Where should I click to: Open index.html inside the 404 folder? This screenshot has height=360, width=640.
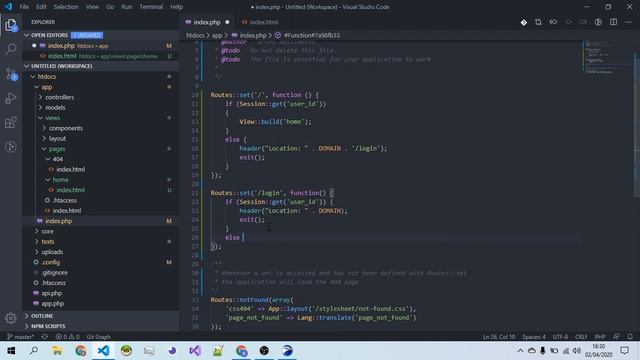pyautogui.click(x=71, y=169)
